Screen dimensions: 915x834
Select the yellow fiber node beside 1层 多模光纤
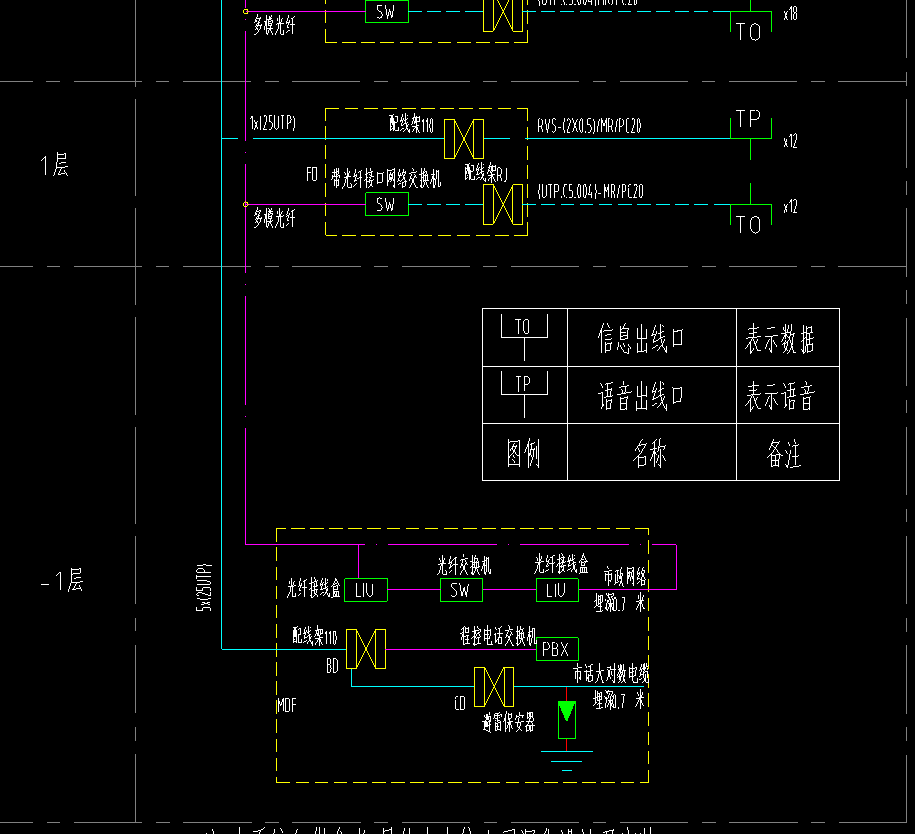coord(246,204)
